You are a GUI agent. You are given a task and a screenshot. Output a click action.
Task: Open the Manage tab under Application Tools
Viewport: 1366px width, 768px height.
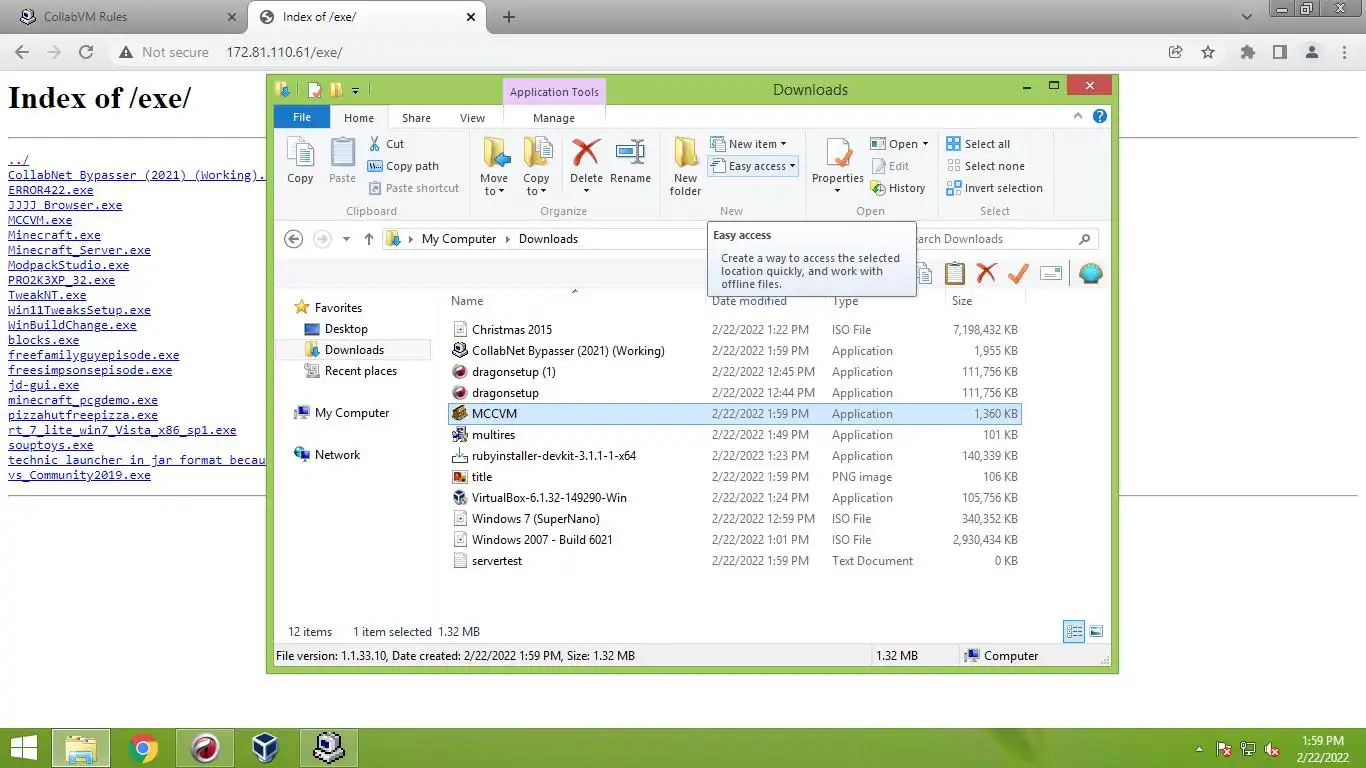point(554,118)
